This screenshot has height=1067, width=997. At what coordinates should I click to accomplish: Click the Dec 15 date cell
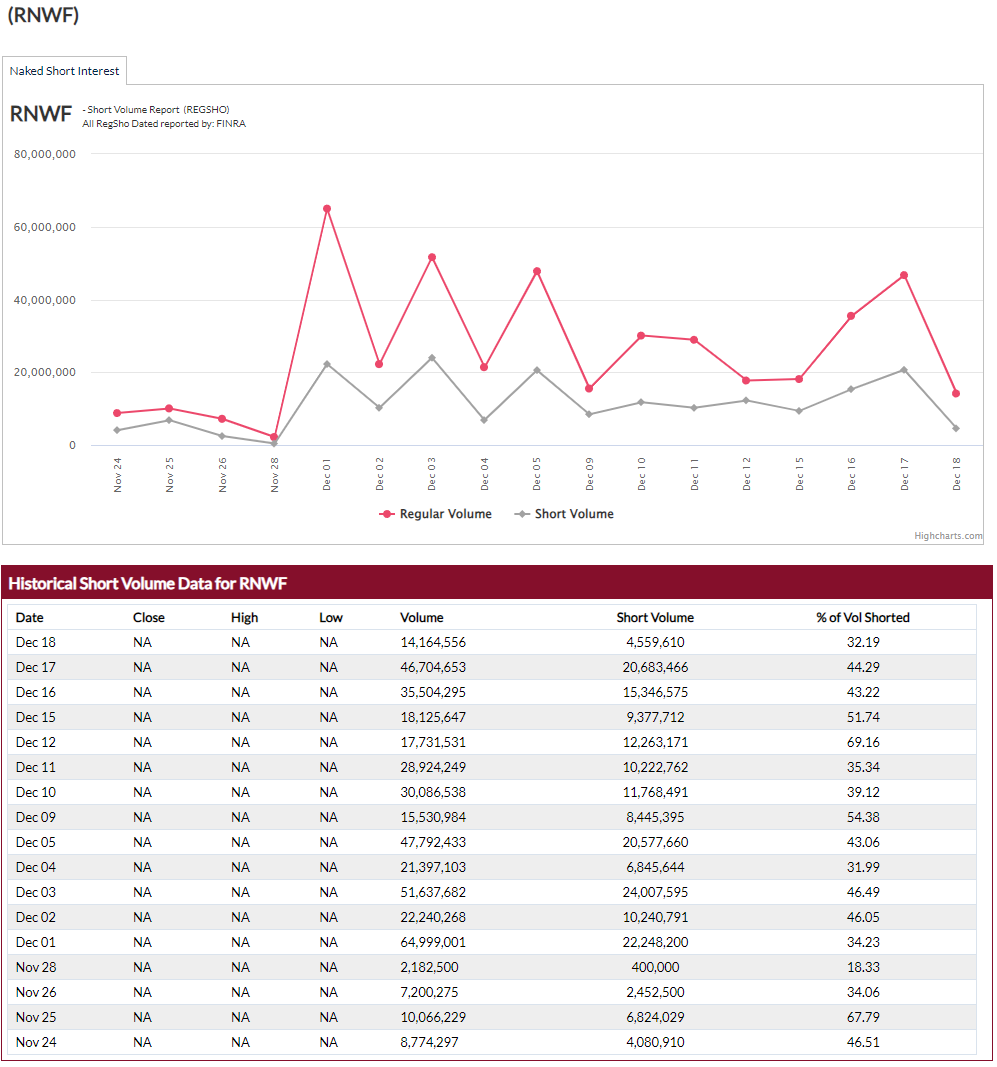pos(35,717)
